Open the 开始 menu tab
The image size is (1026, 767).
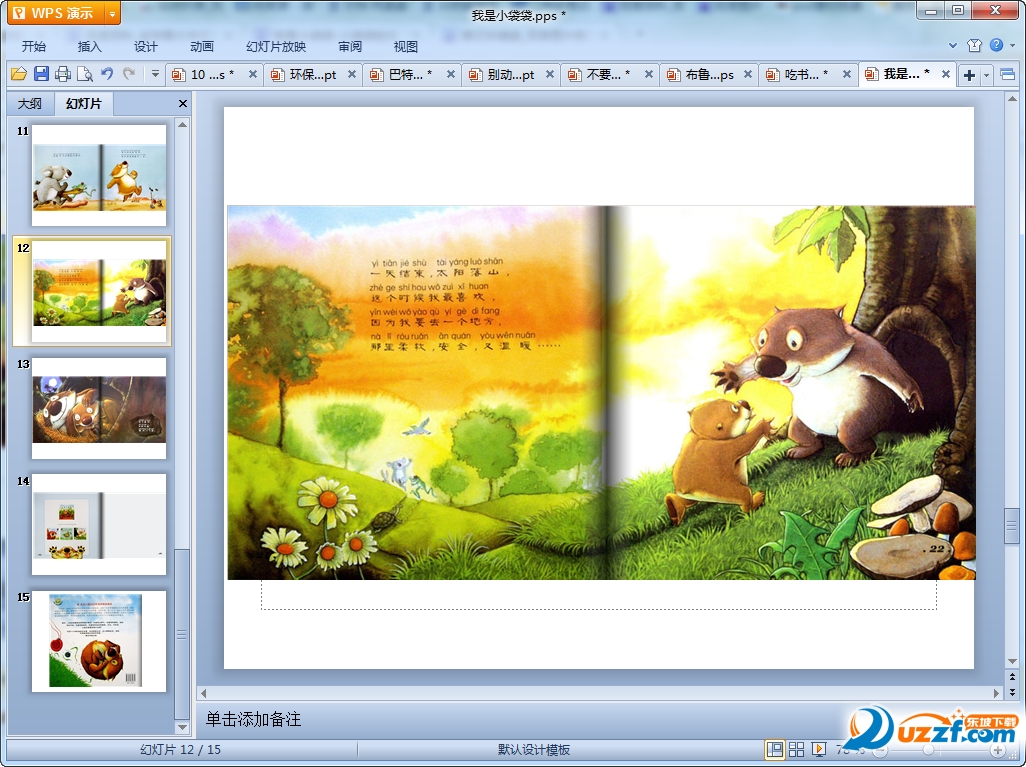[x=33, y=46]
